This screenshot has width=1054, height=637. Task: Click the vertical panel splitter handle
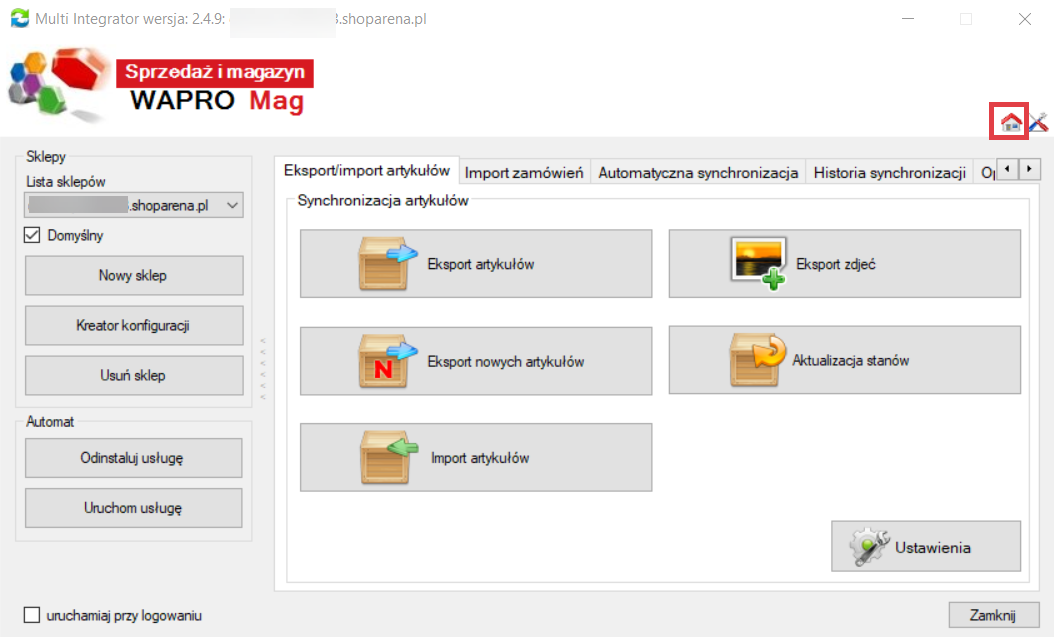tap(263, 370)
